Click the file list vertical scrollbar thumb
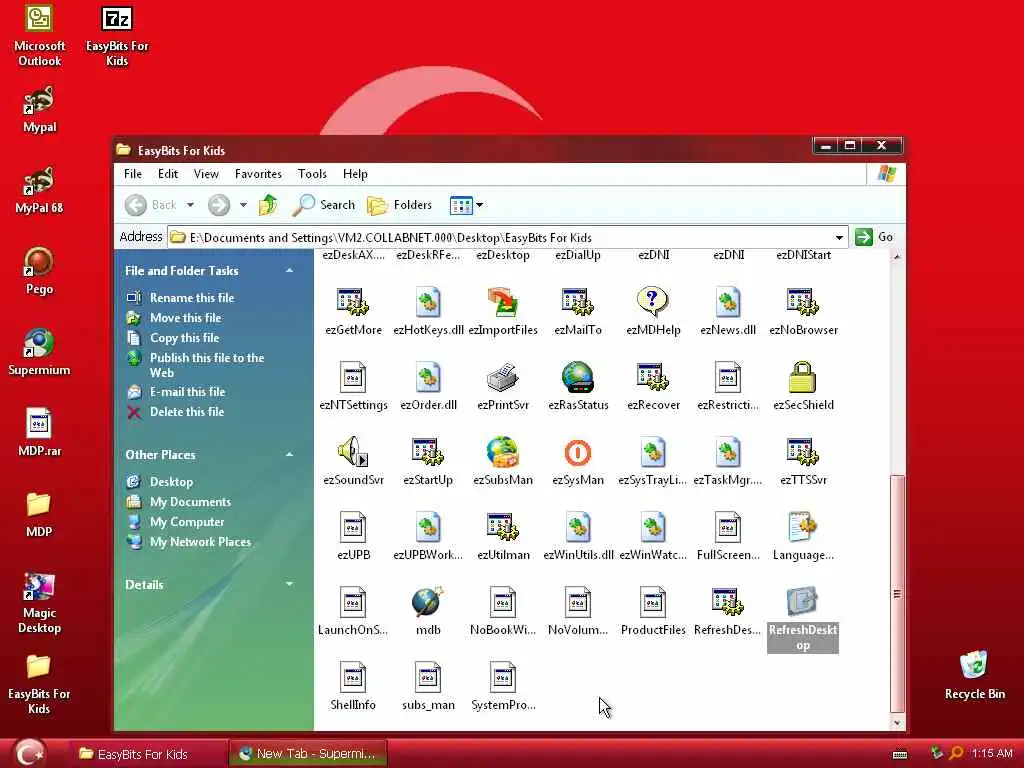The width and height of the screenshot is (1024, 768). tap(897, 593)
